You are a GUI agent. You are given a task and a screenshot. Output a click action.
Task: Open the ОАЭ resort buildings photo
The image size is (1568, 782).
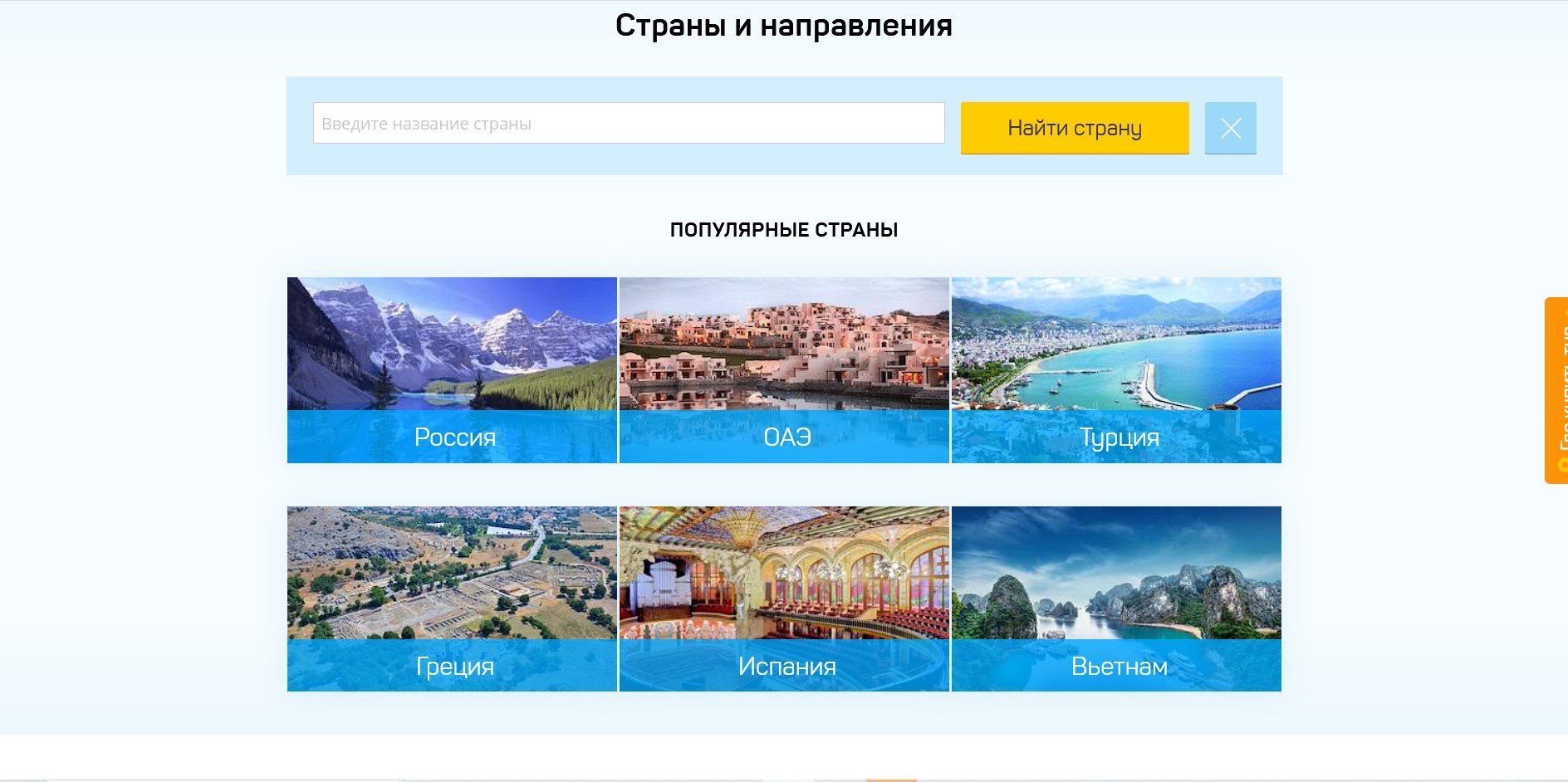tap(783, 344)
